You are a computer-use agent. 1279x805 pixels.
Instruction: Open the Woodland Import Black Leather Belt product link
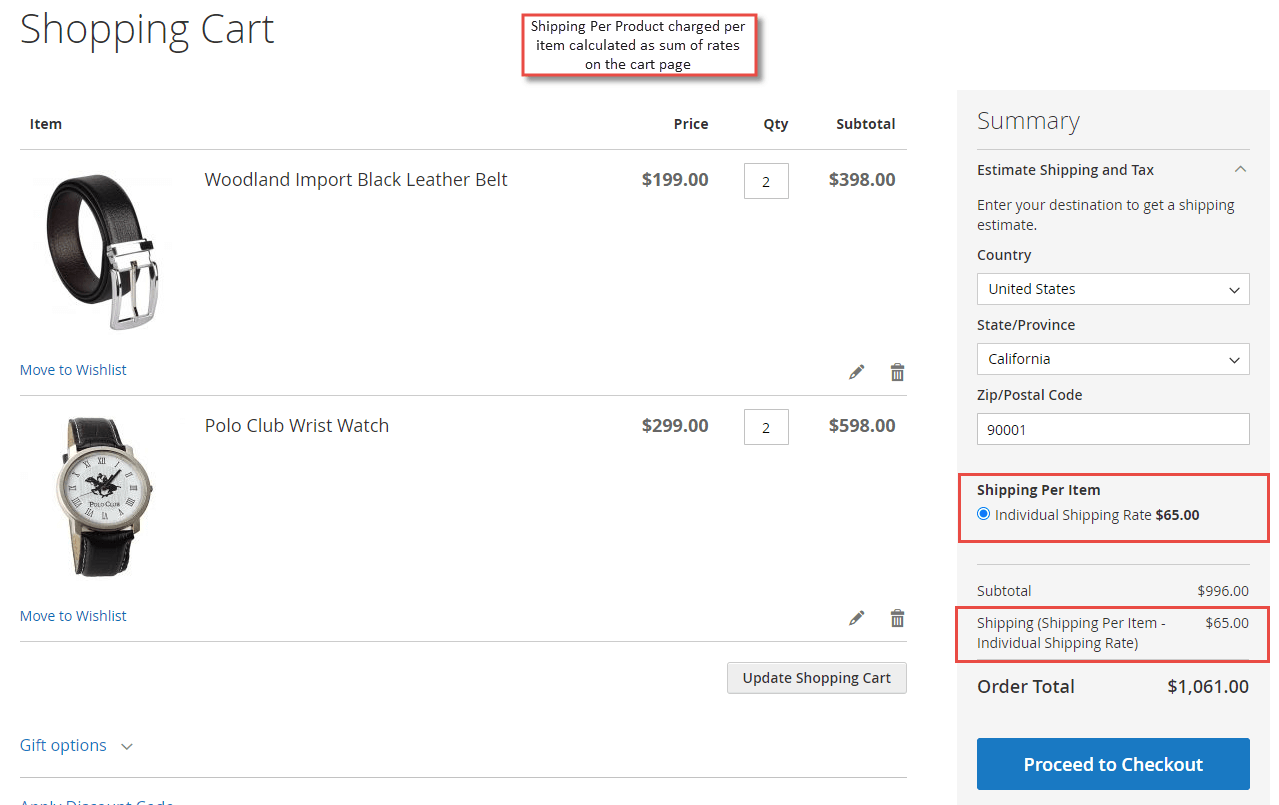pyautogui.click(x=356, y=180)
